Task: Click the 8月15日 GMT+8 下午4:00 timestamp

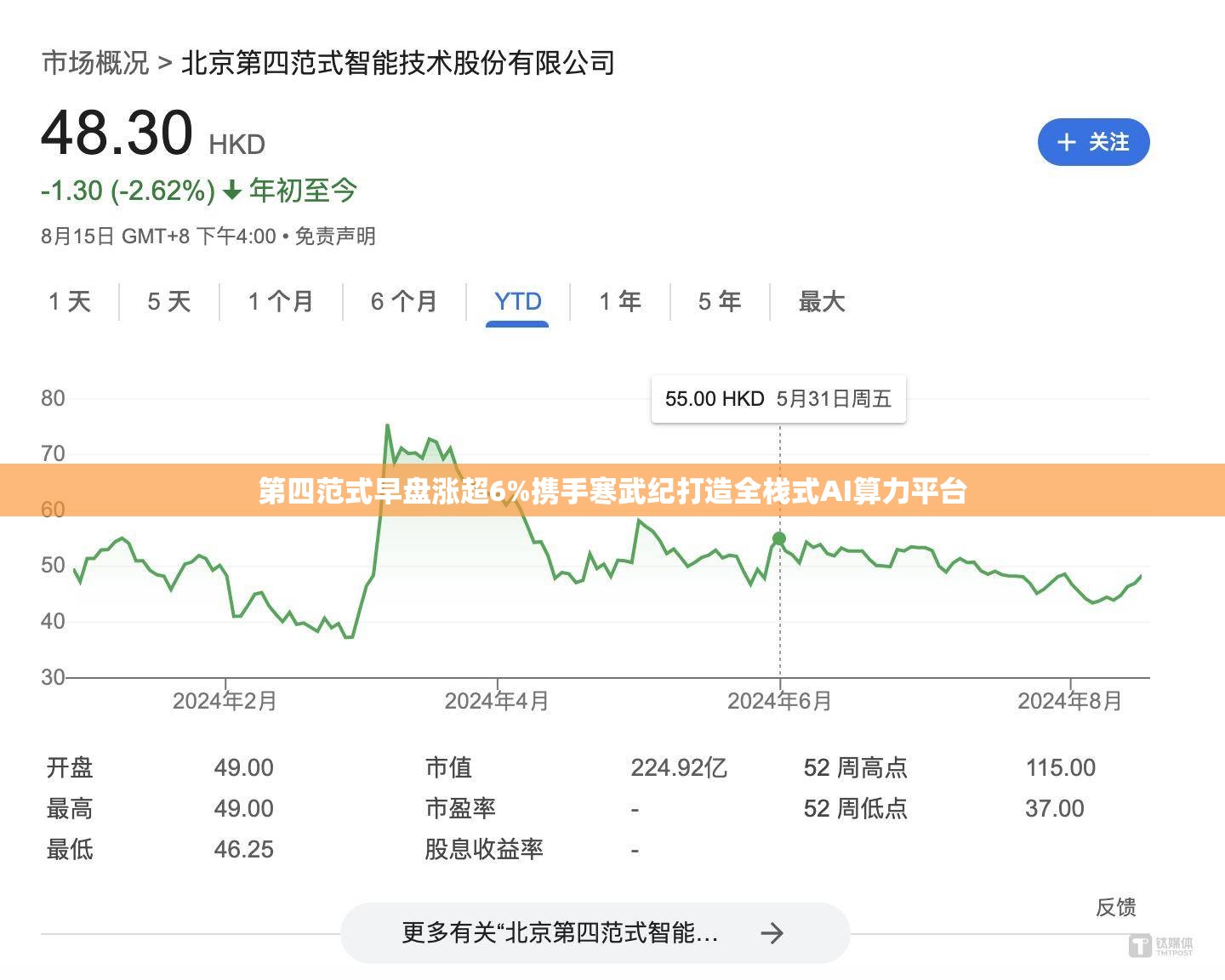Action: (x=158, y=236)
